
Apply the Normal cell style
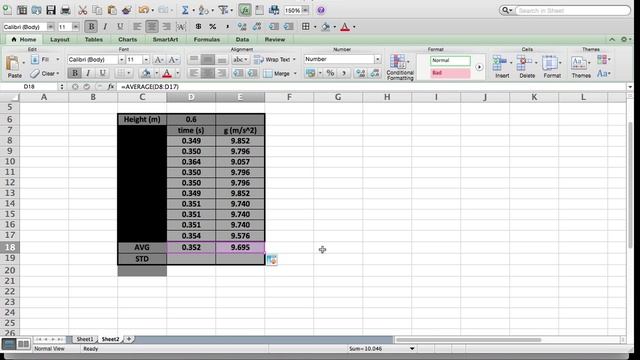tap(450, 60)
